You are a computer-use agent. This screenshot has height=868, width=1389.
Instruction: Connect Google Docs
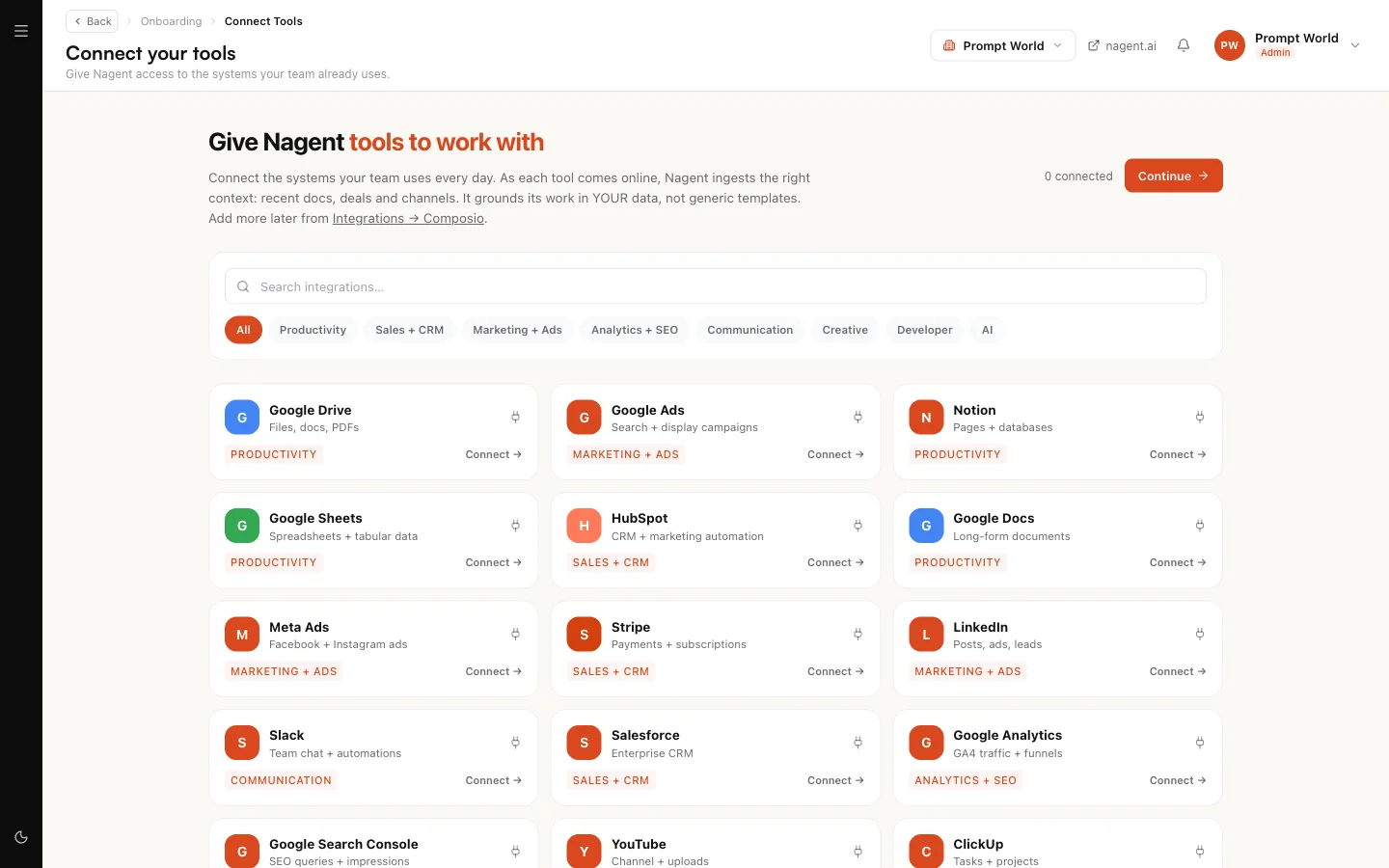coord(1178,562)
